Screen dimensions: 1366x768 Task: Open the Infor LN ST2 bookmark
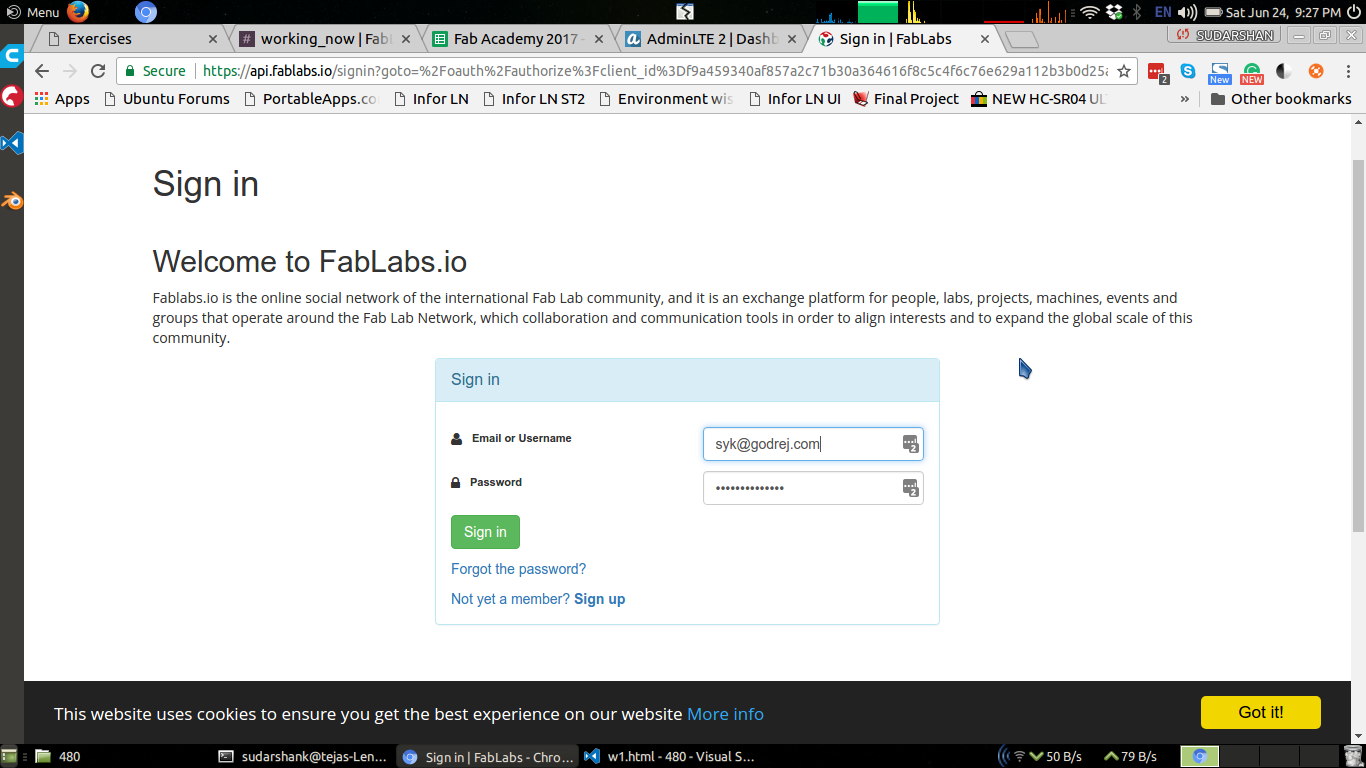point(533,99)
